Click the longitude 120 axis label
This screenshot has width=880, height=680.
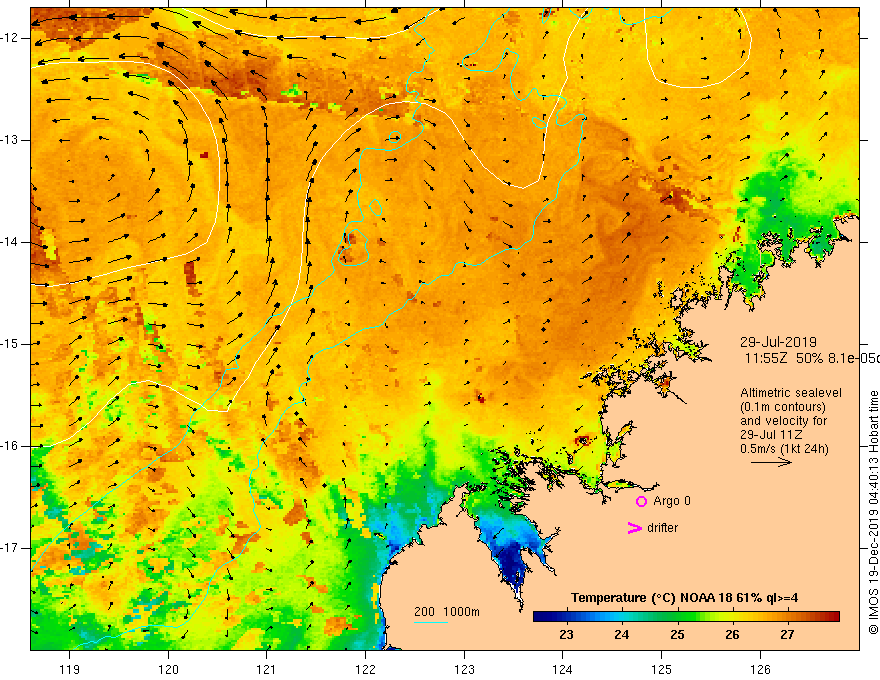[168, 669]
